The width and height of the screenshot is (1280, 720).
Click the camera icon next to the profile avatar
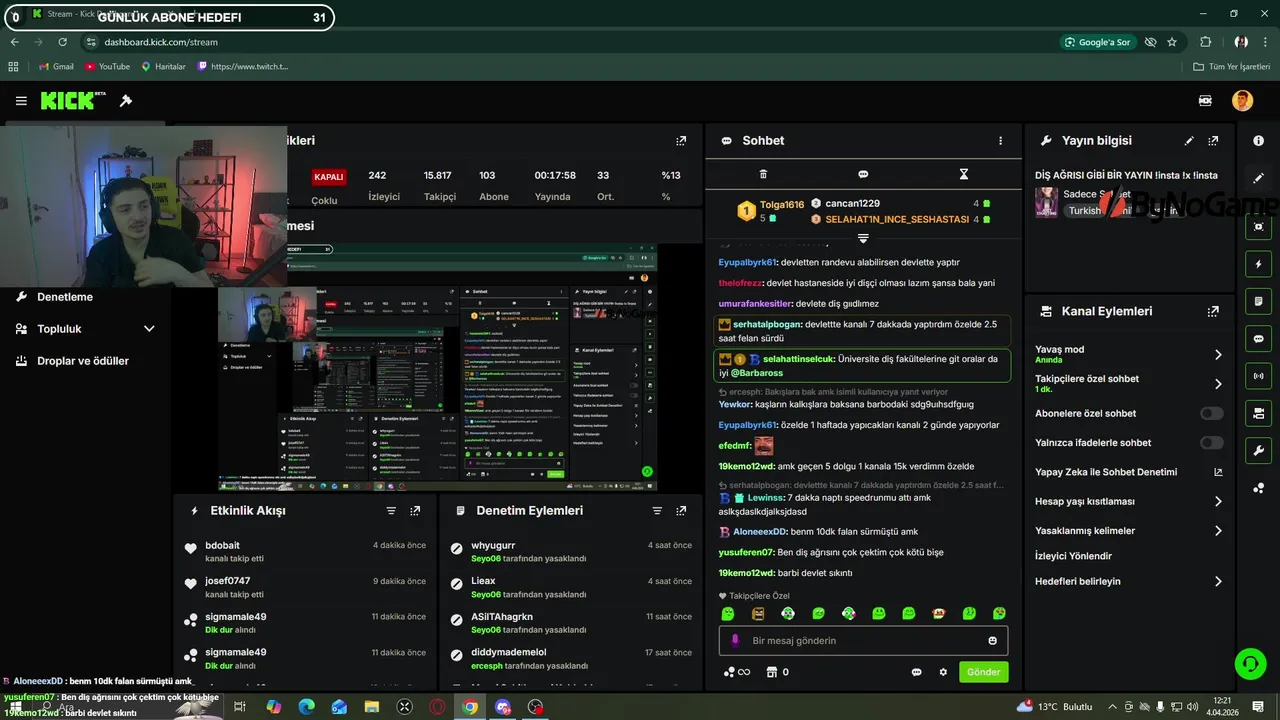(x=1205, y=101)
